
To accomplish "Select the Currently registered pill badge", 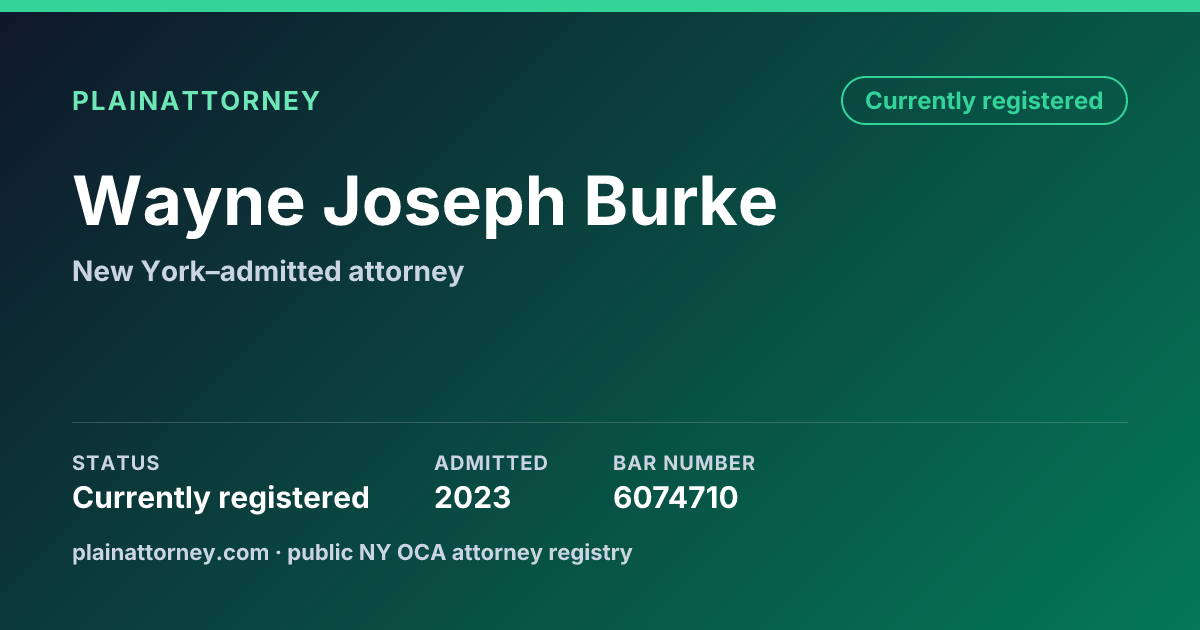I will [x=984, y=101].
